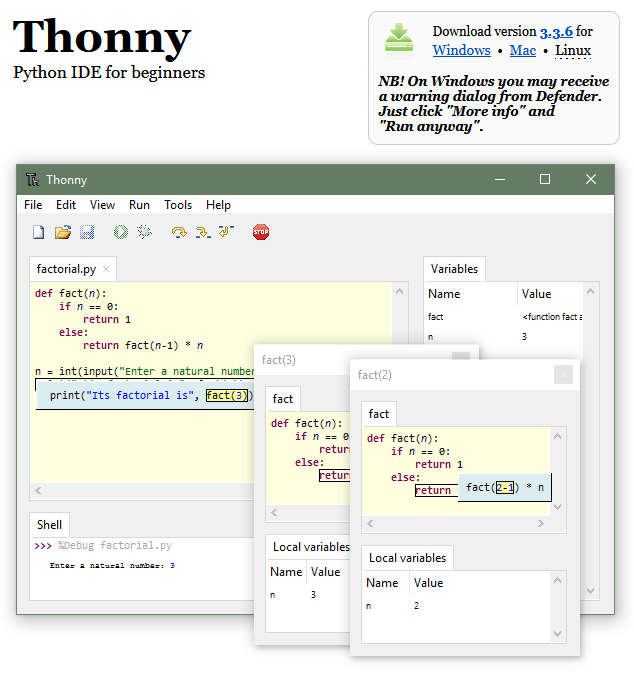Click the New file toolbar icon
Screen dimensions: 634x678
(x=38, y=232)
